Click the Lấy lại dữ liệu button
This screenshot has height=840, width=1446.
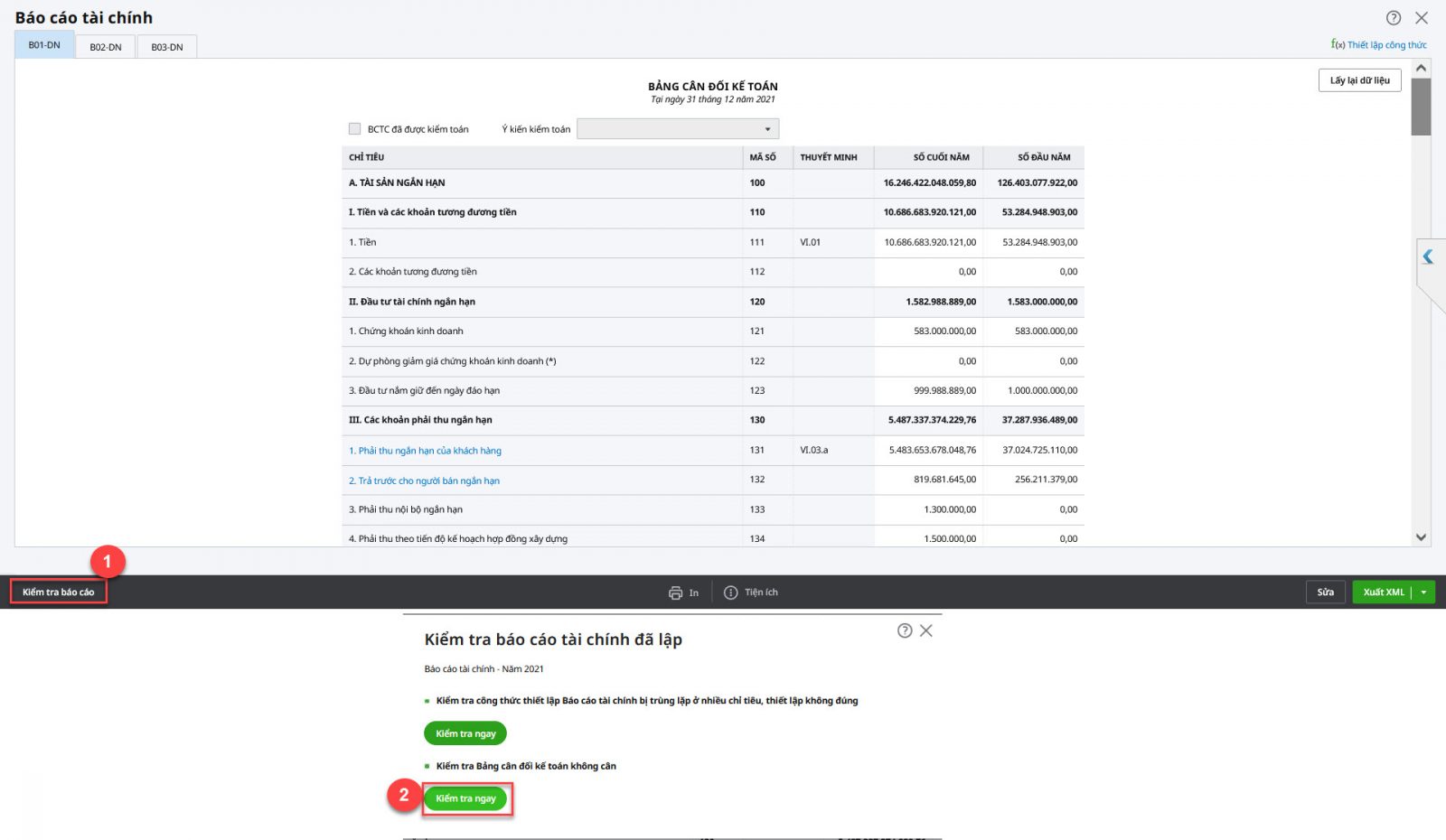coord(1359,80)
